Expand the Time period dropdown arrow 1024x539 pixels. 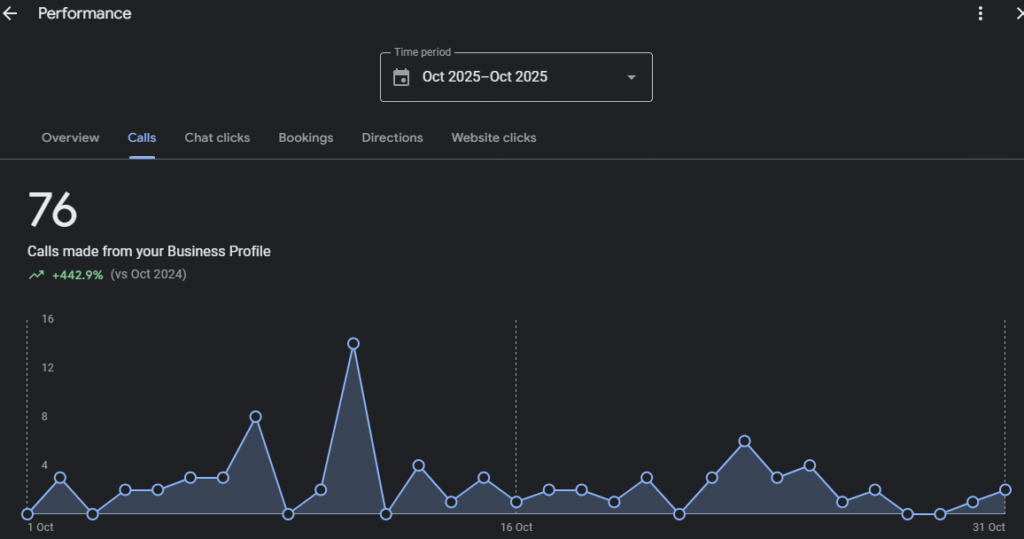pos(631,77)
